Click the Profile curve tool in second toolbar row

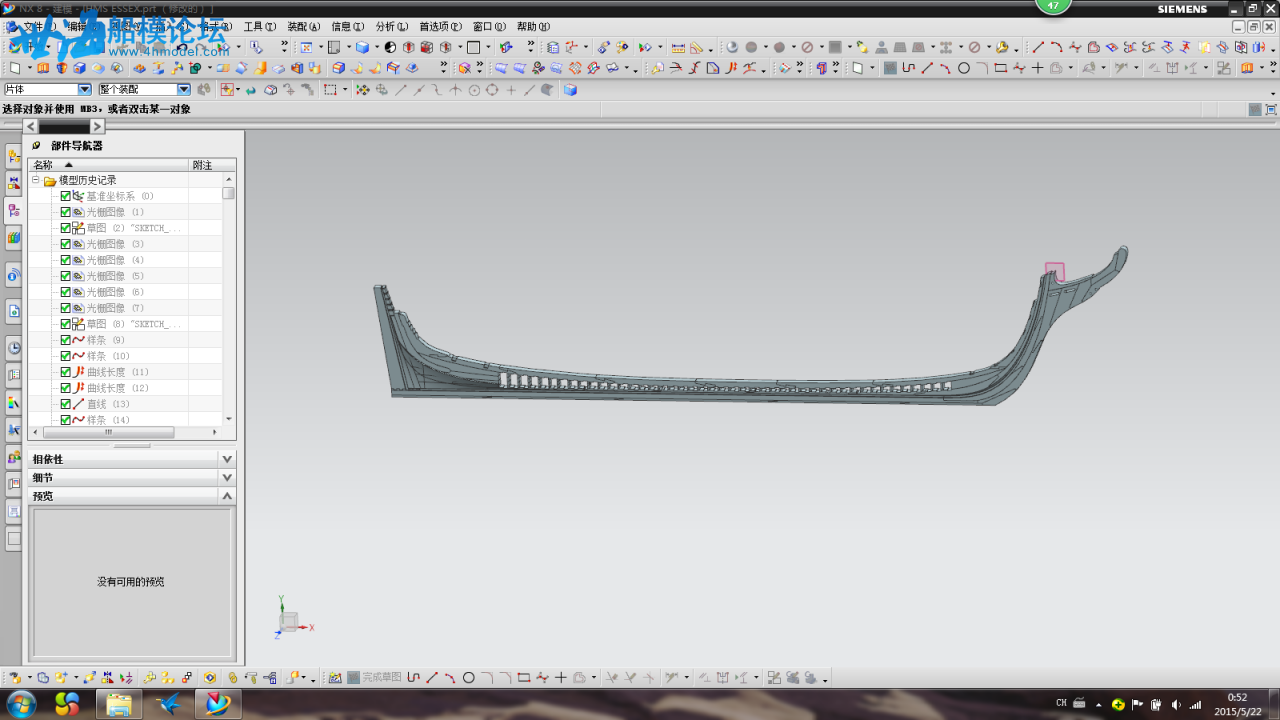(x=908, y=68)
